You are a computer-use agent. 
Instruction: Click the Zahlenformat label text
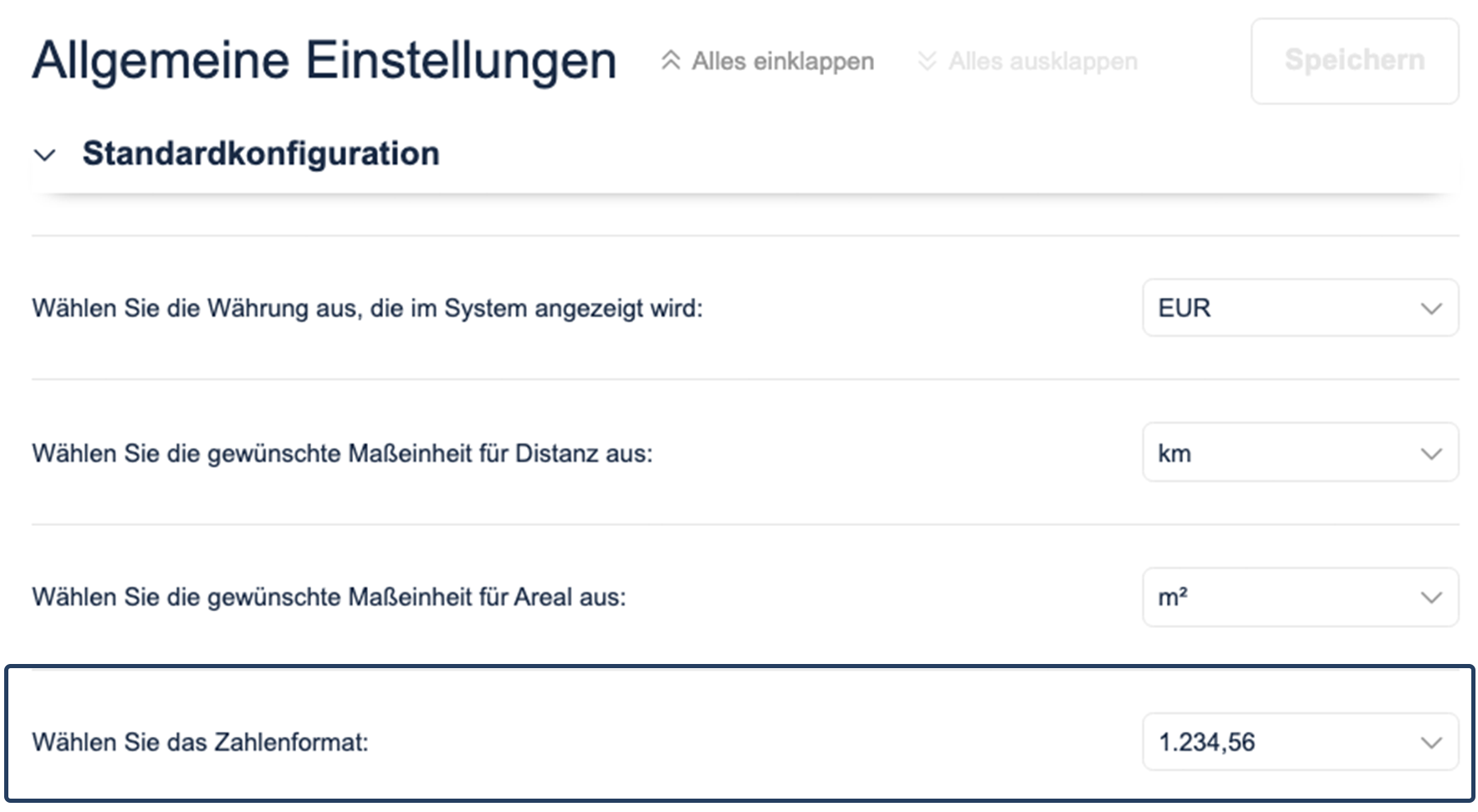(x=200, y=742)
